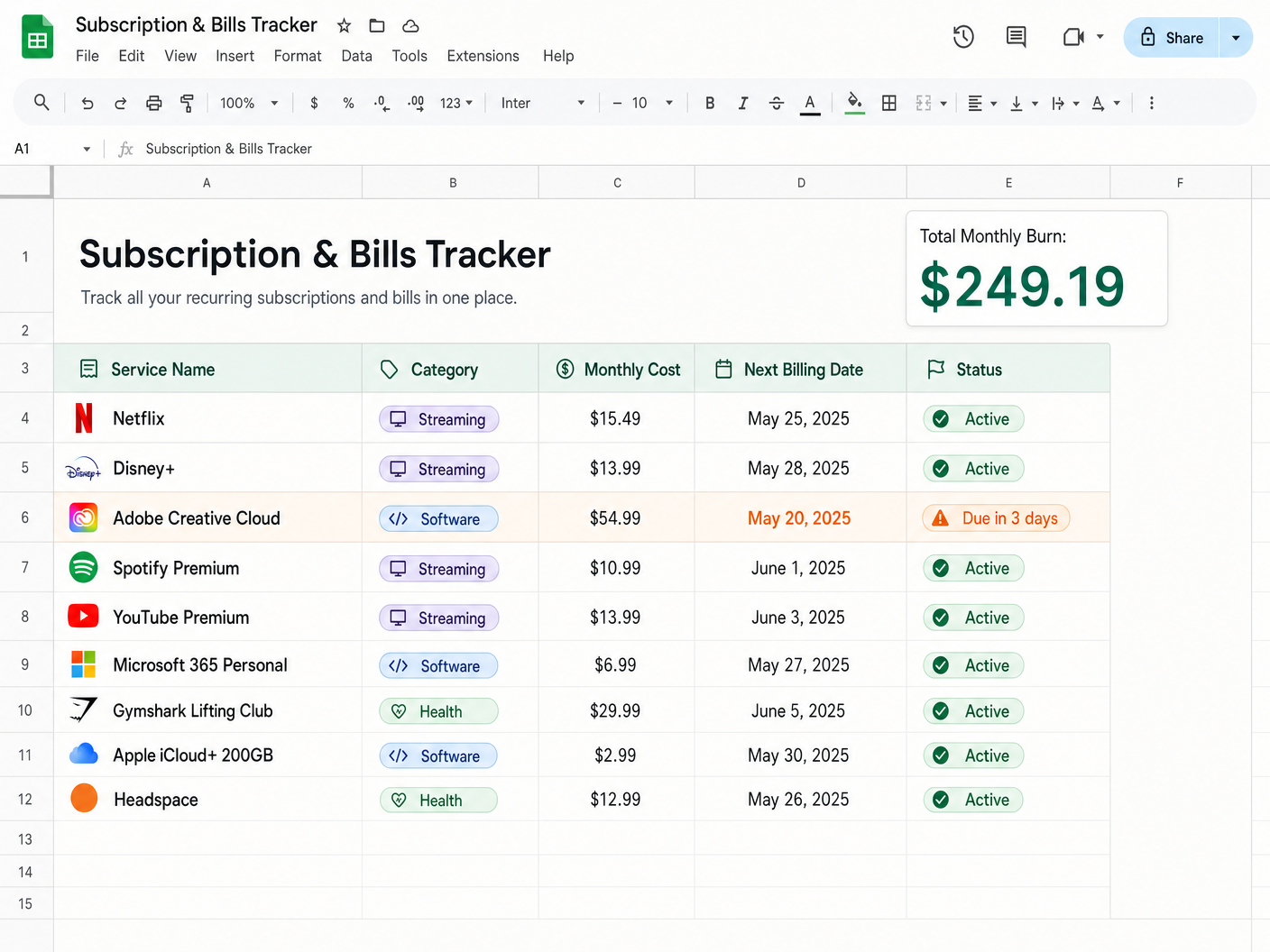
Task: Click the YouTube Premium logo icon
Action: click(x=84, y=616)
